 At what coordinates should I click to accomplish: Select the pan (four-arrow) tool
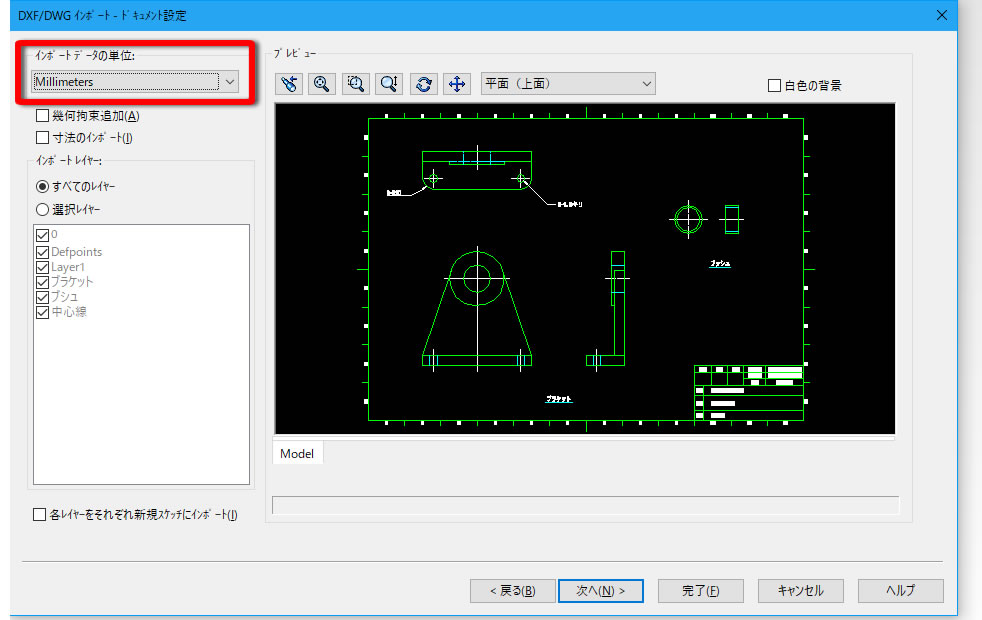click(457, 84)
